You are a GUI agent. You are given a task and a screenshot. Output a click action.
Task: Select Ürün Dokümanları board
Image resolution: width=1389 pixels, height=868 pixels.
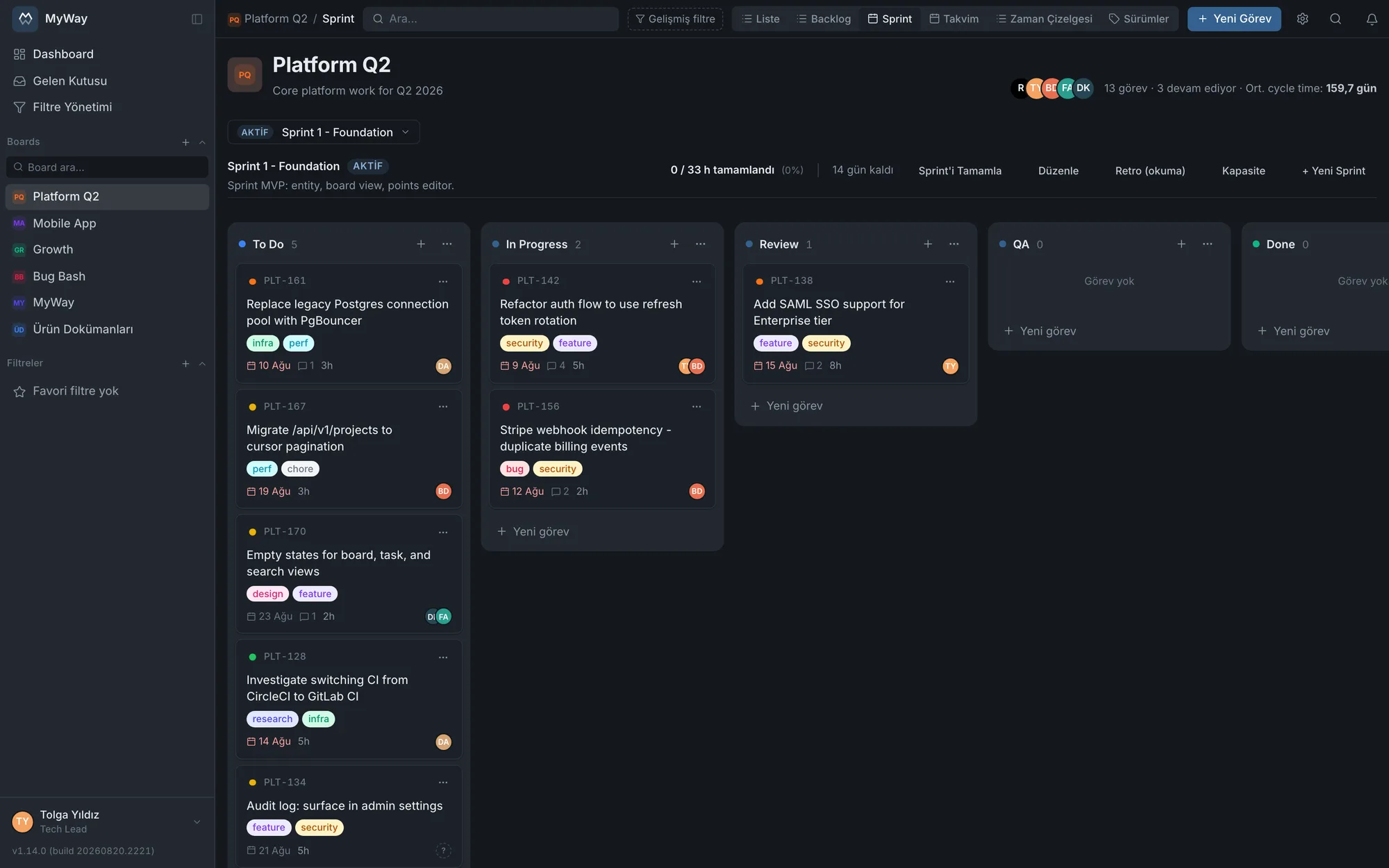tap(108, 329)
